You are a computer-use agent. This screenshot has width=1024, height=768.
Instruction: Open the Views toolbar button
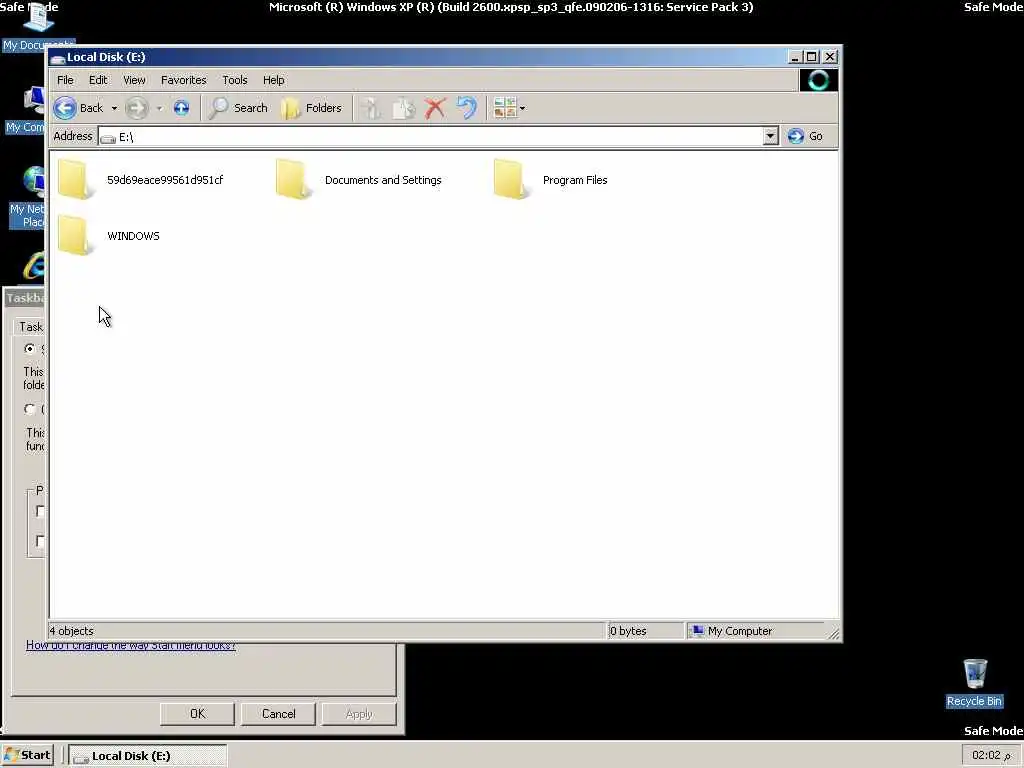coord(505,108)
